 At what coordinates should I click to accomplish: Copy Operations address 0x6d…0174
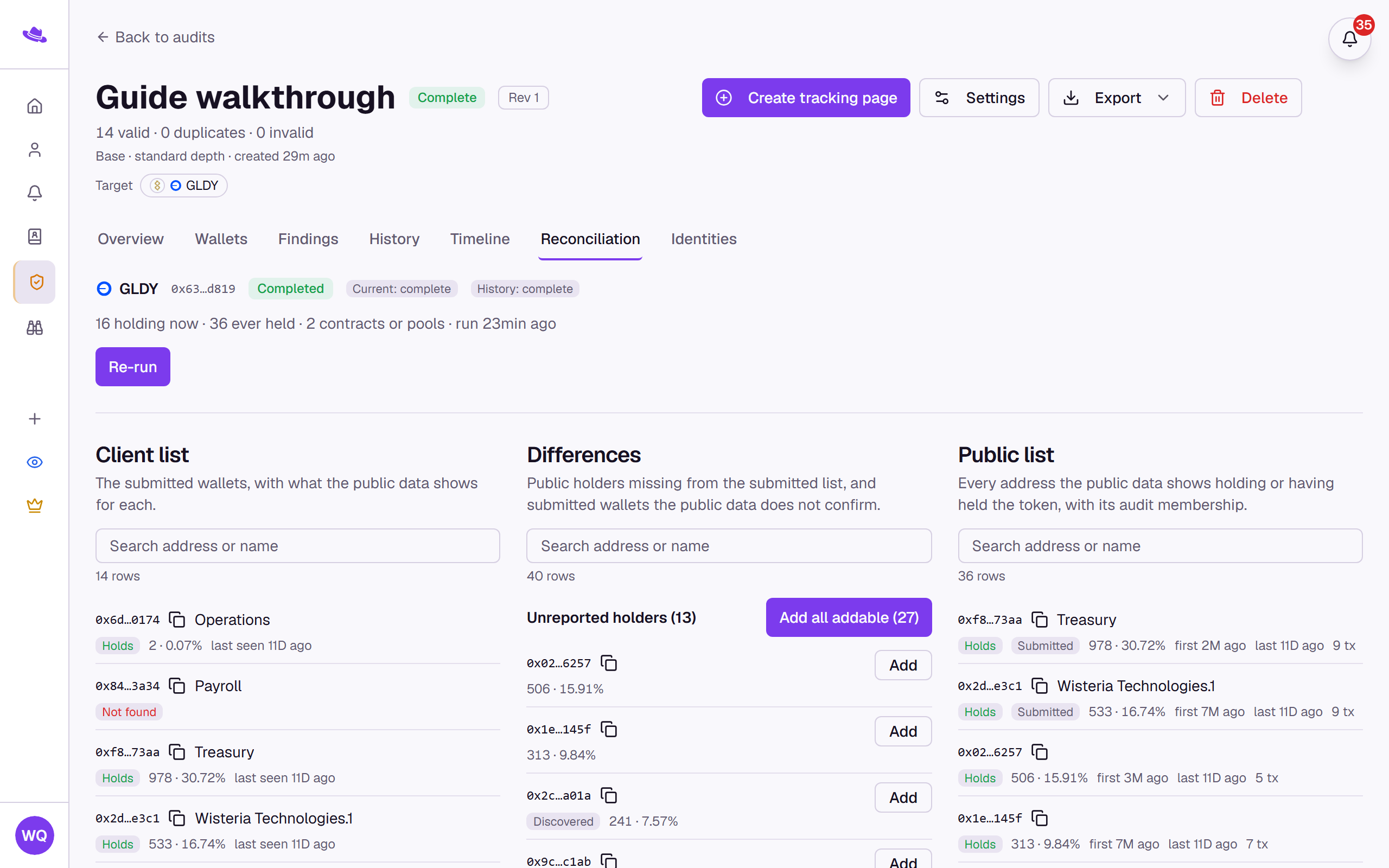coord(177,620)
